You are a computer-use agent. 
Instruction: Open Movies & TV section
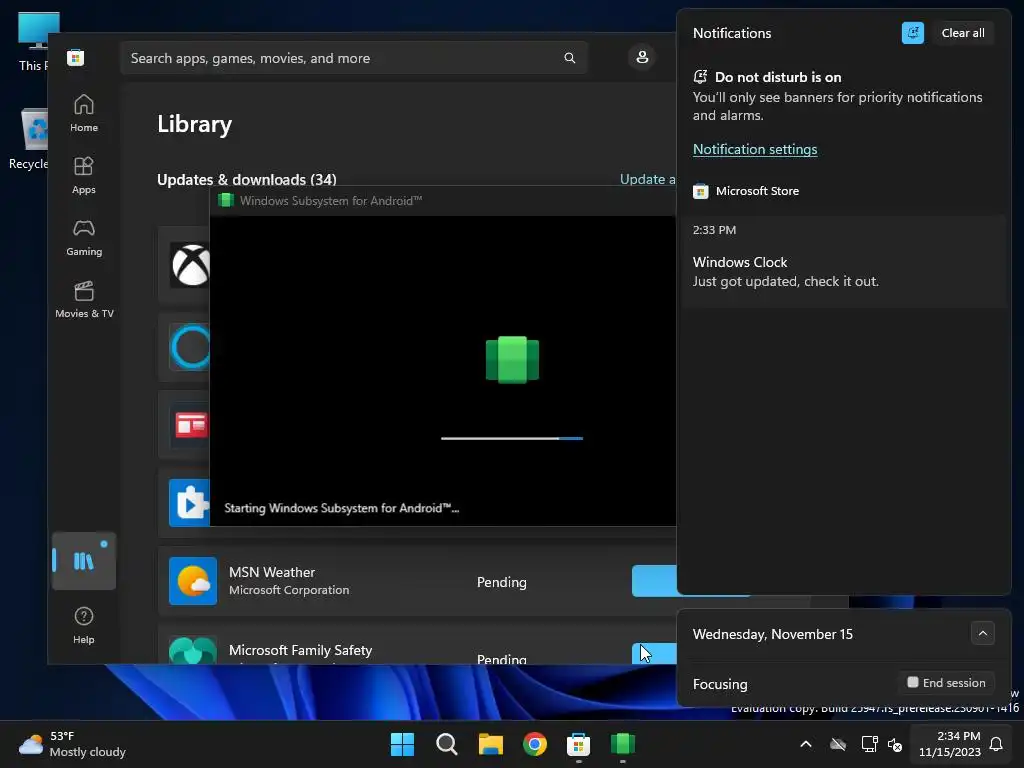tap(84, 299)
